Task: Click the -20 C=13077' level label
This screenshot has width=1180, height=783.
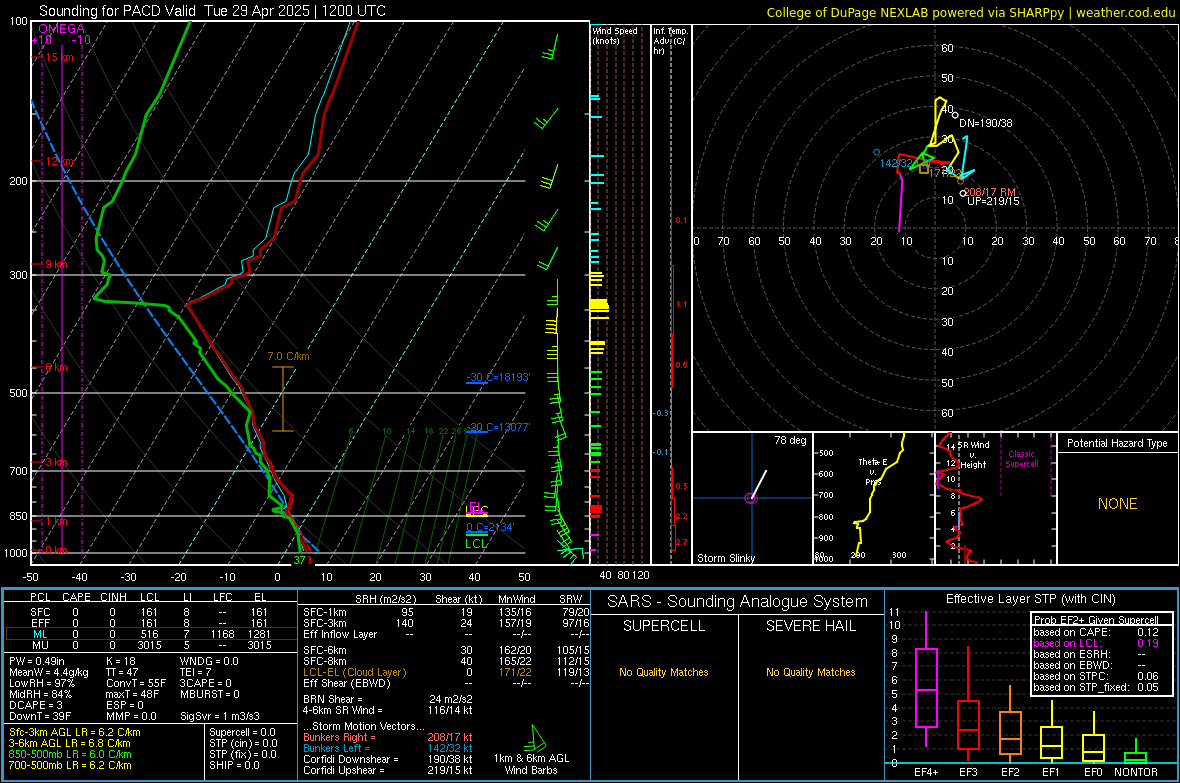Action: tap(498, 427)
